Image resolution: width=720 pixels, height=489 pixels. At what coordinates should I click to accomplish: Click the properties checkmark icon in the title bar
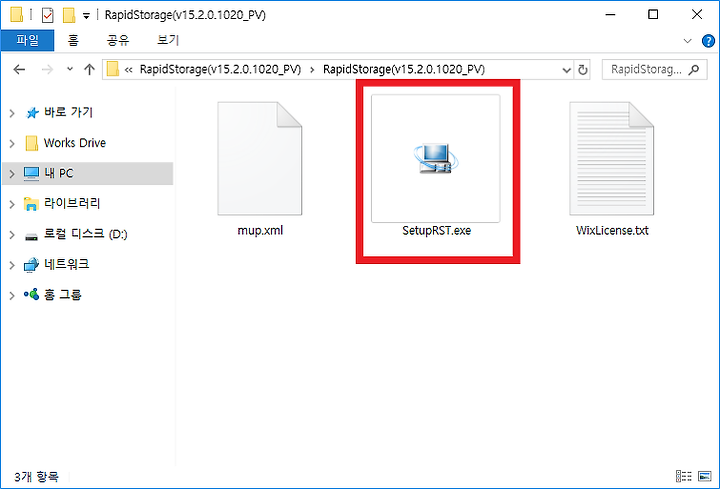[48, 15]
